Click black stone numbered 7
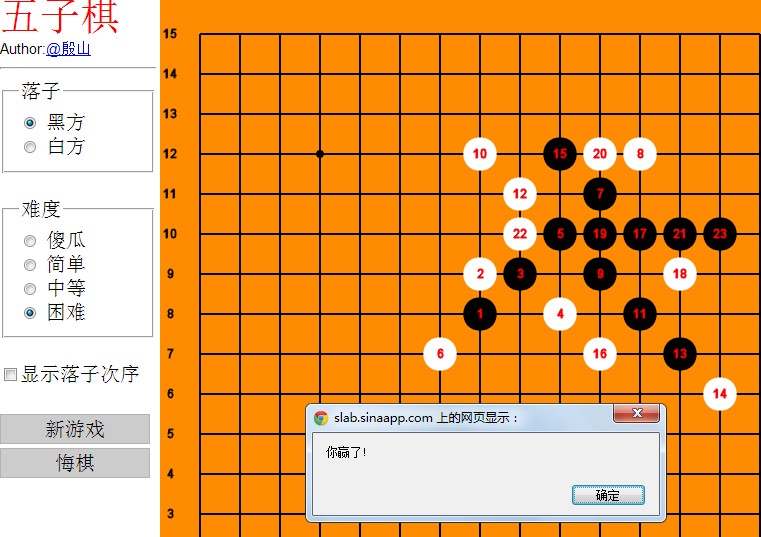The width and height of the screenshot is (761, 537). coord(600,194)
